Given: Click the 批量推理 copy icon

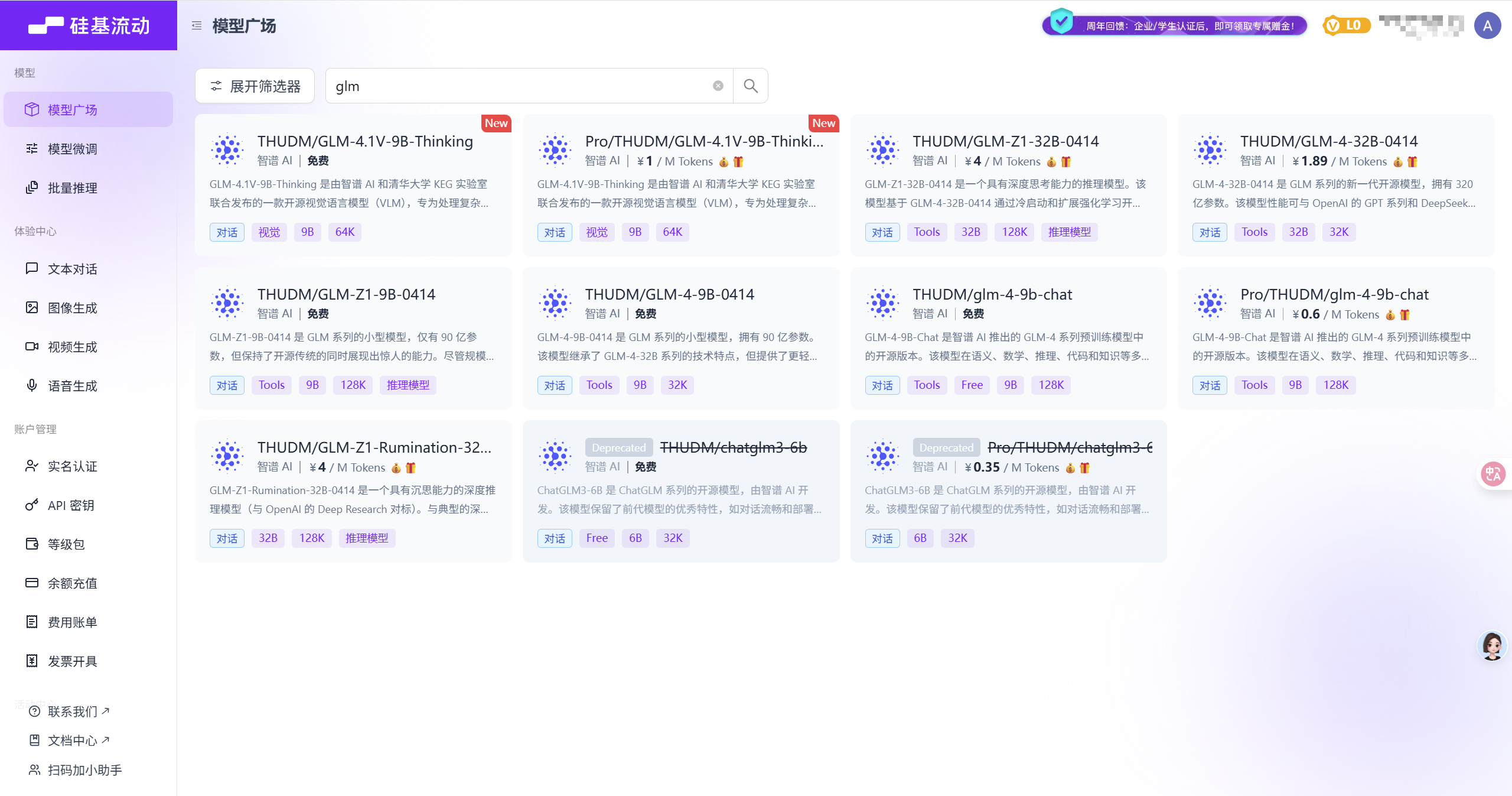Looking at the screenshot, I should [32, 187].
